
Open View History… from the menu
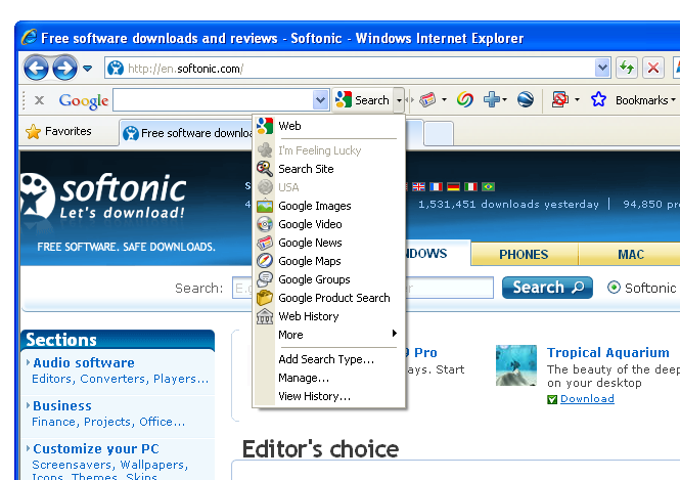click(x=329, y=396)
